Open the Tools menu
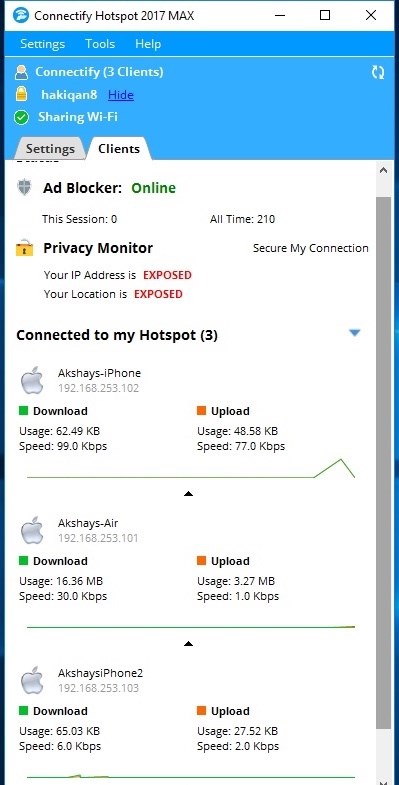The width and height of the screenshot is (399, 785). click(100, 44)
